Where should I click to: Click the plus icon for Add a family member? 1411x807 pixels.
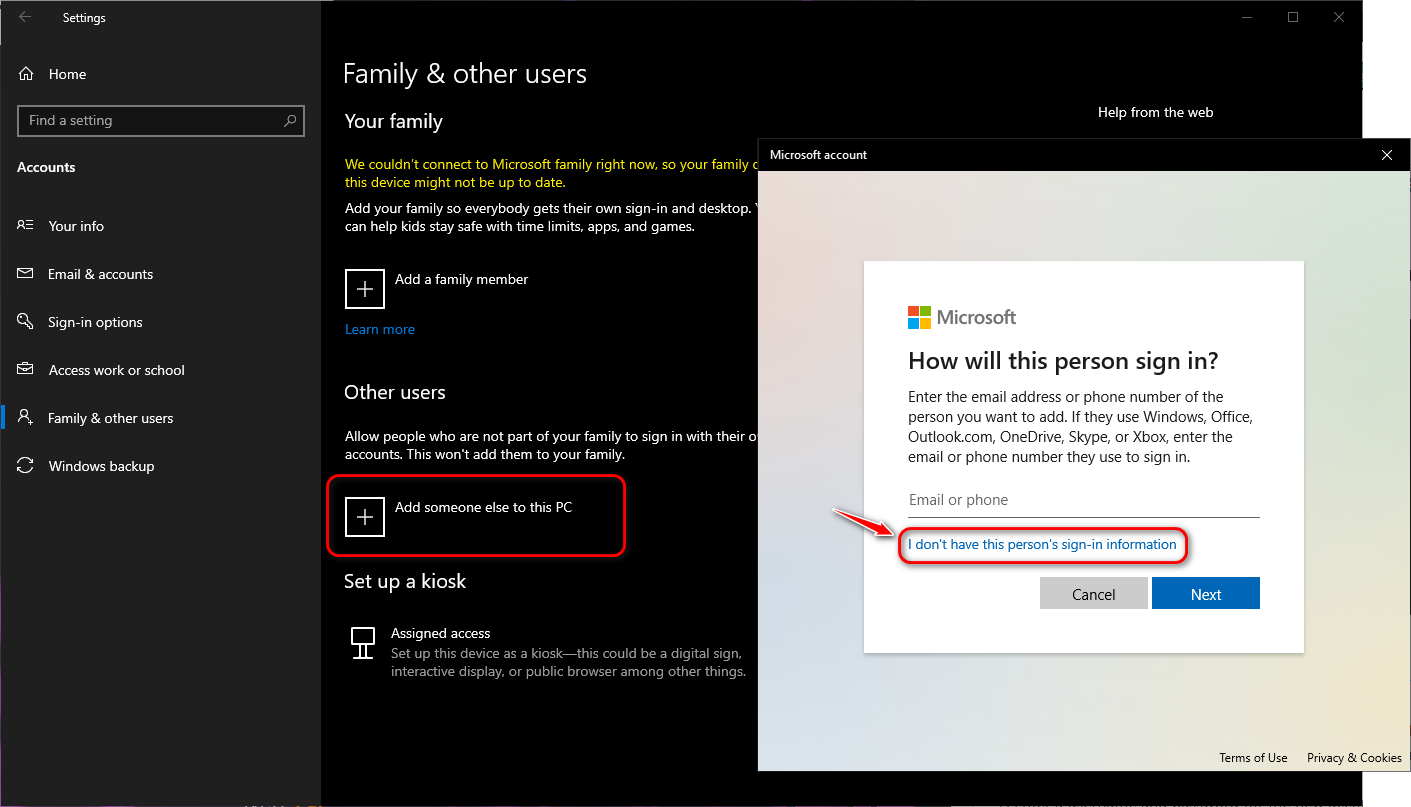365,288
